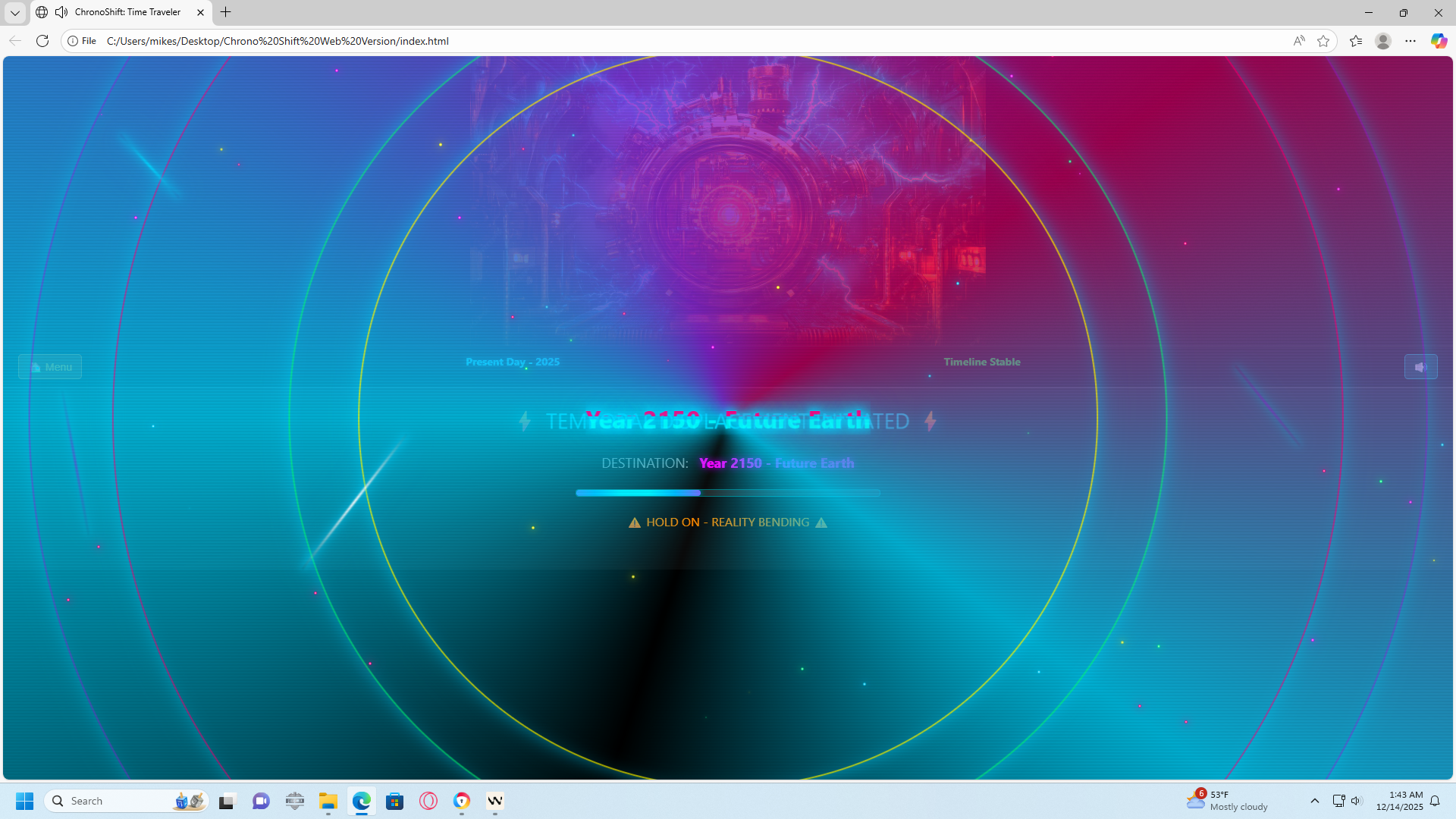Show hidden system tray icons chevron
The width and height of the screenshot is (1456, 819).
[1314, 801]
